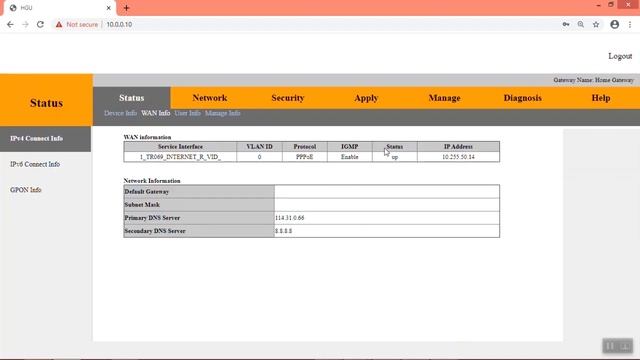Click the IGMP column header
The height and width of the screenshot is (360, 640).
(x=350, y=147)
